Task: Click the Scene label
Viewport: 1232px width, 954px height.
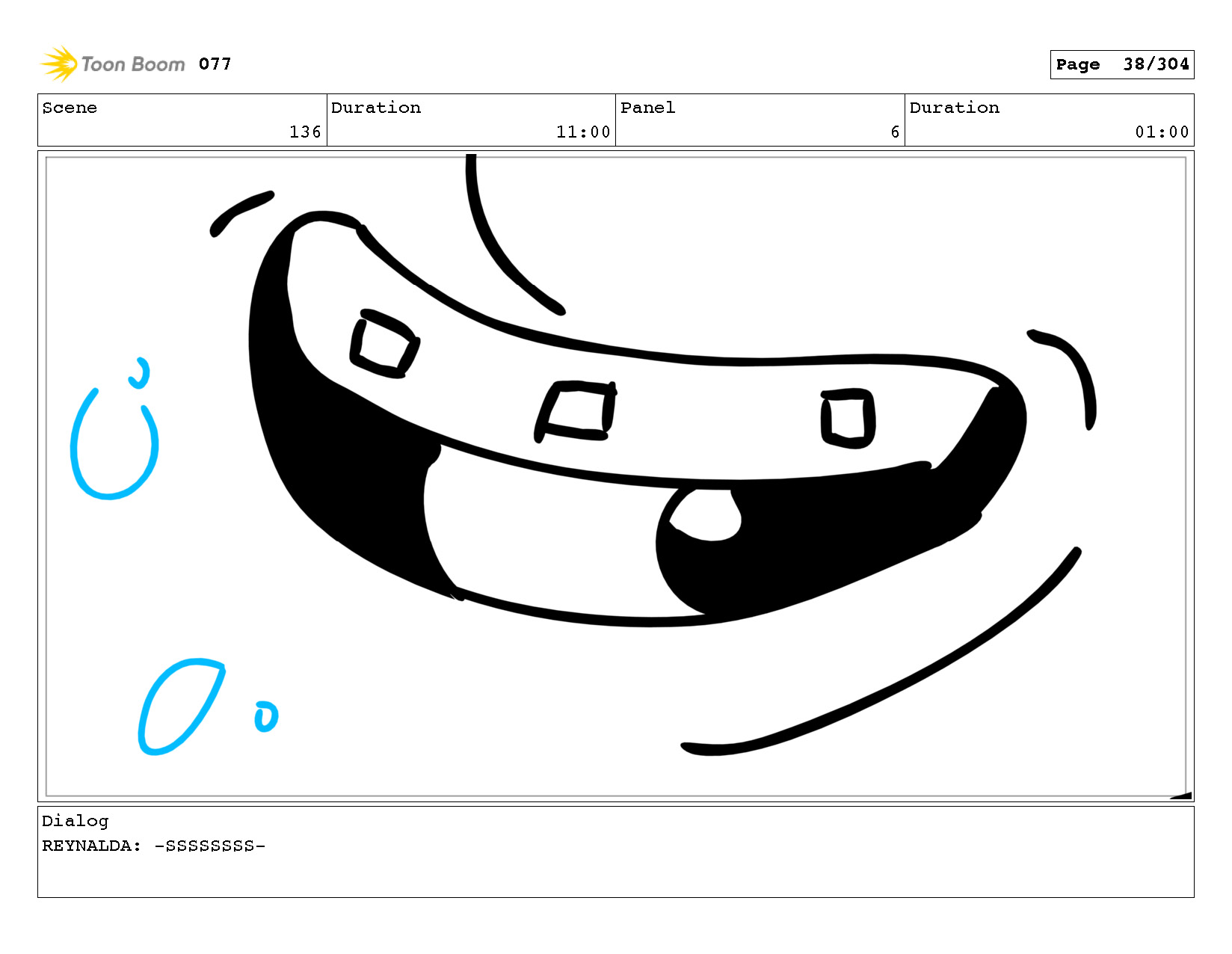Action: tap(70, 108)
